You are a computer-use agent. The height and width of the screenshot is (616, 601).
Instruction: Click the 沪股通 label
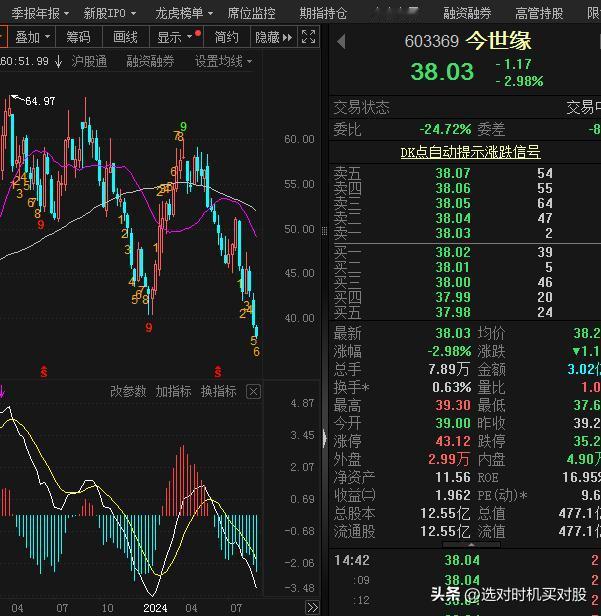pyautogui.click(x=89, y=61)
